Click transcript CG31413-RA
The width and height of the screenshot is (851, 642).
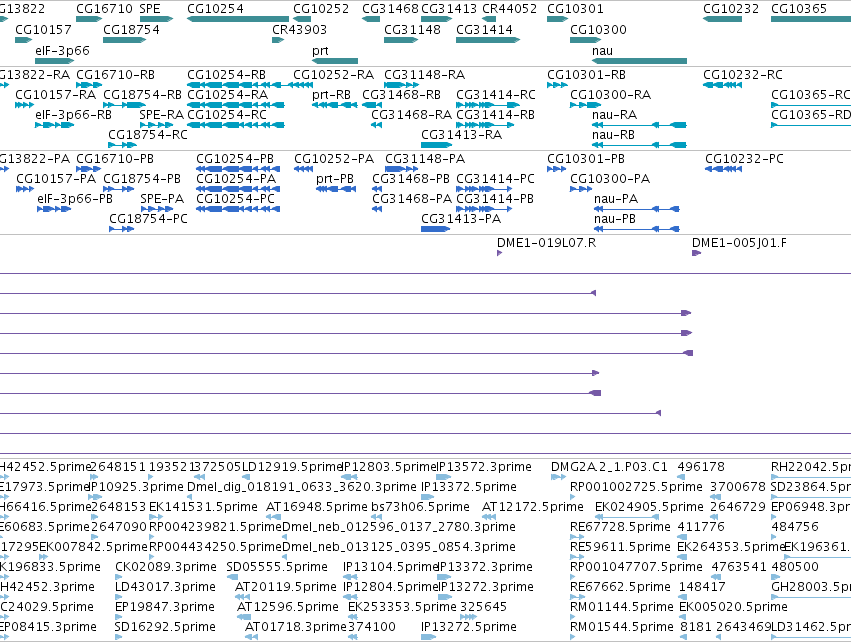click(x=461, y=135)
